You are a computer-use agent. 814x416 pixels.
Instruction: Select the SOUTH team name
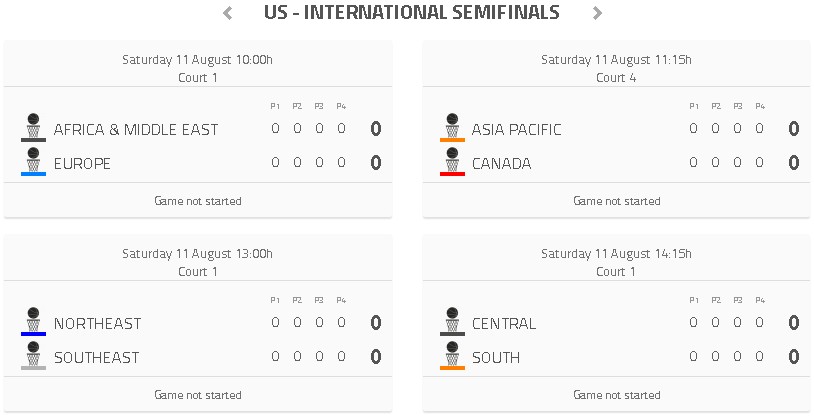point(496,358)
